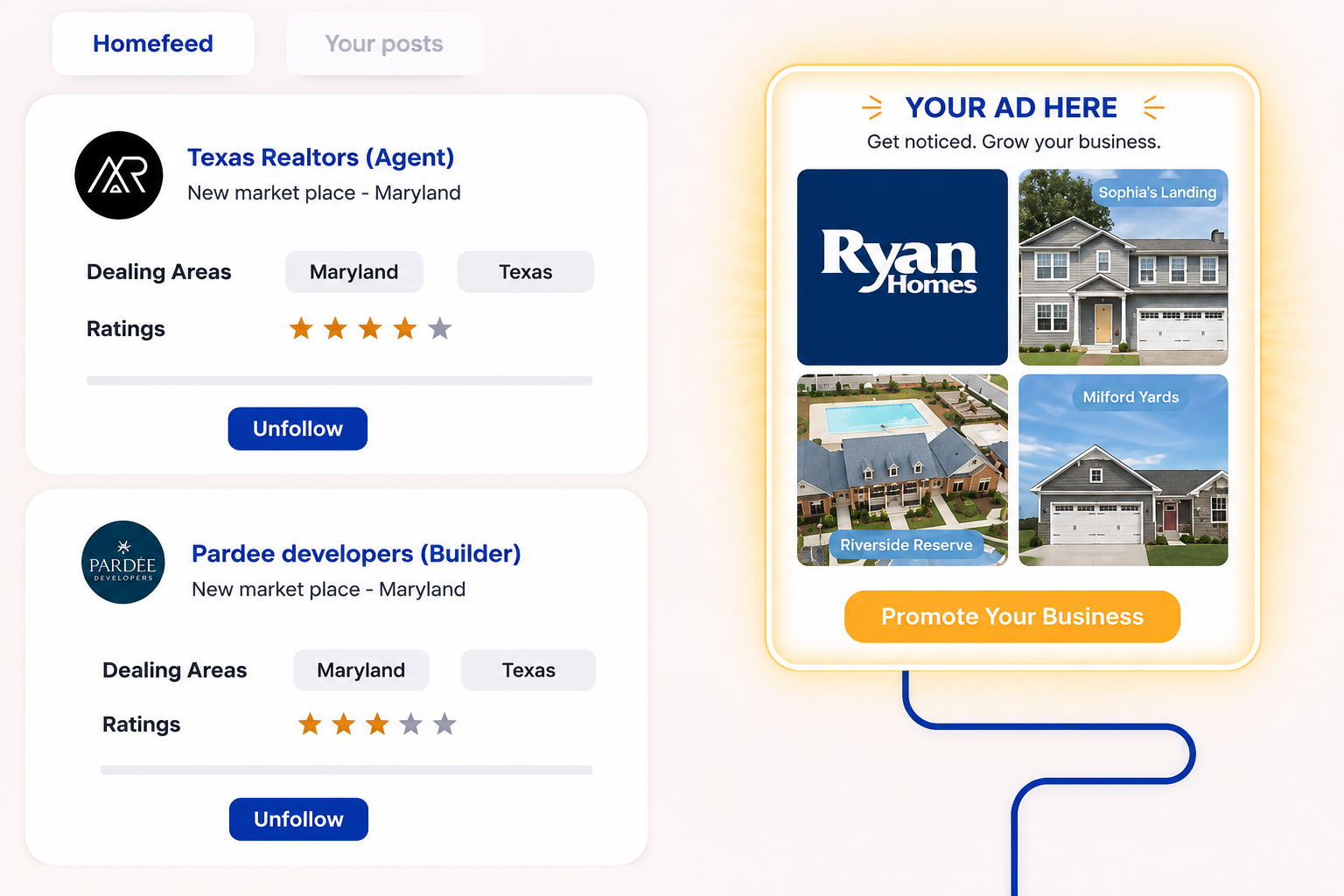Open the Riverside Reserve aerial photo

point(902,470)
